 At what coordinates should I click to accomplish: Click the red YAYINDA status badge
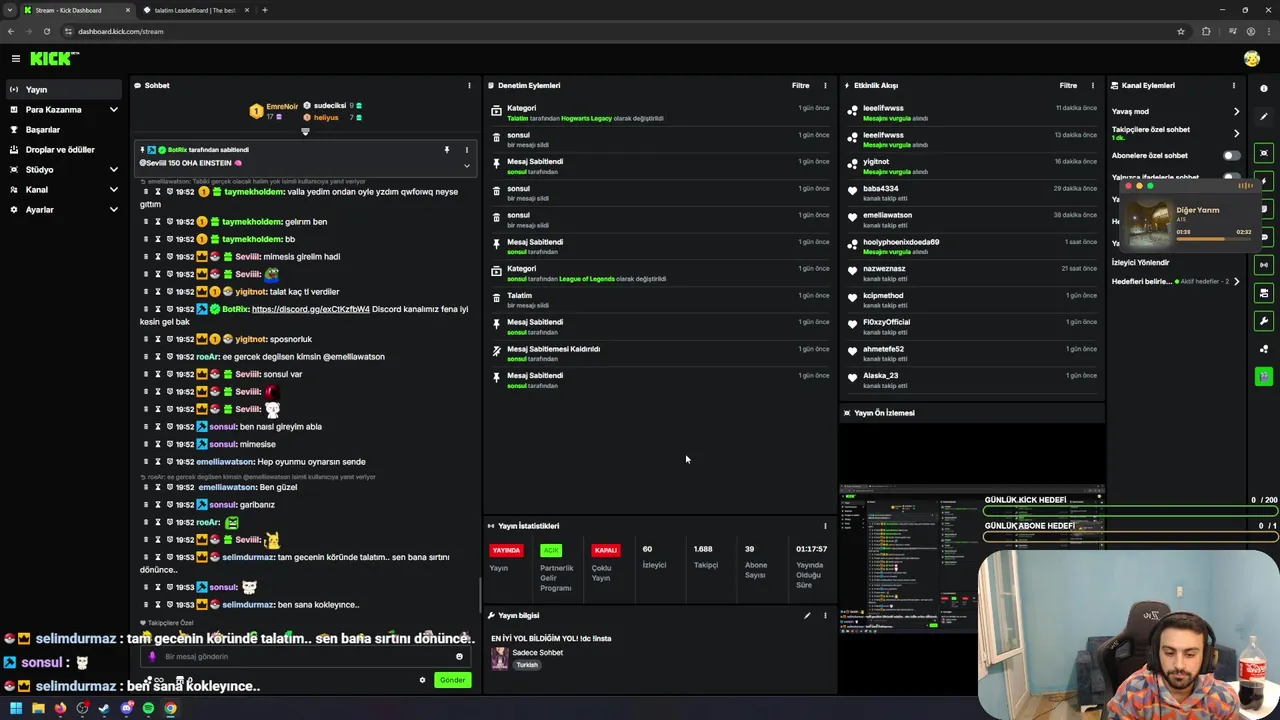click(x=506, y=550)
